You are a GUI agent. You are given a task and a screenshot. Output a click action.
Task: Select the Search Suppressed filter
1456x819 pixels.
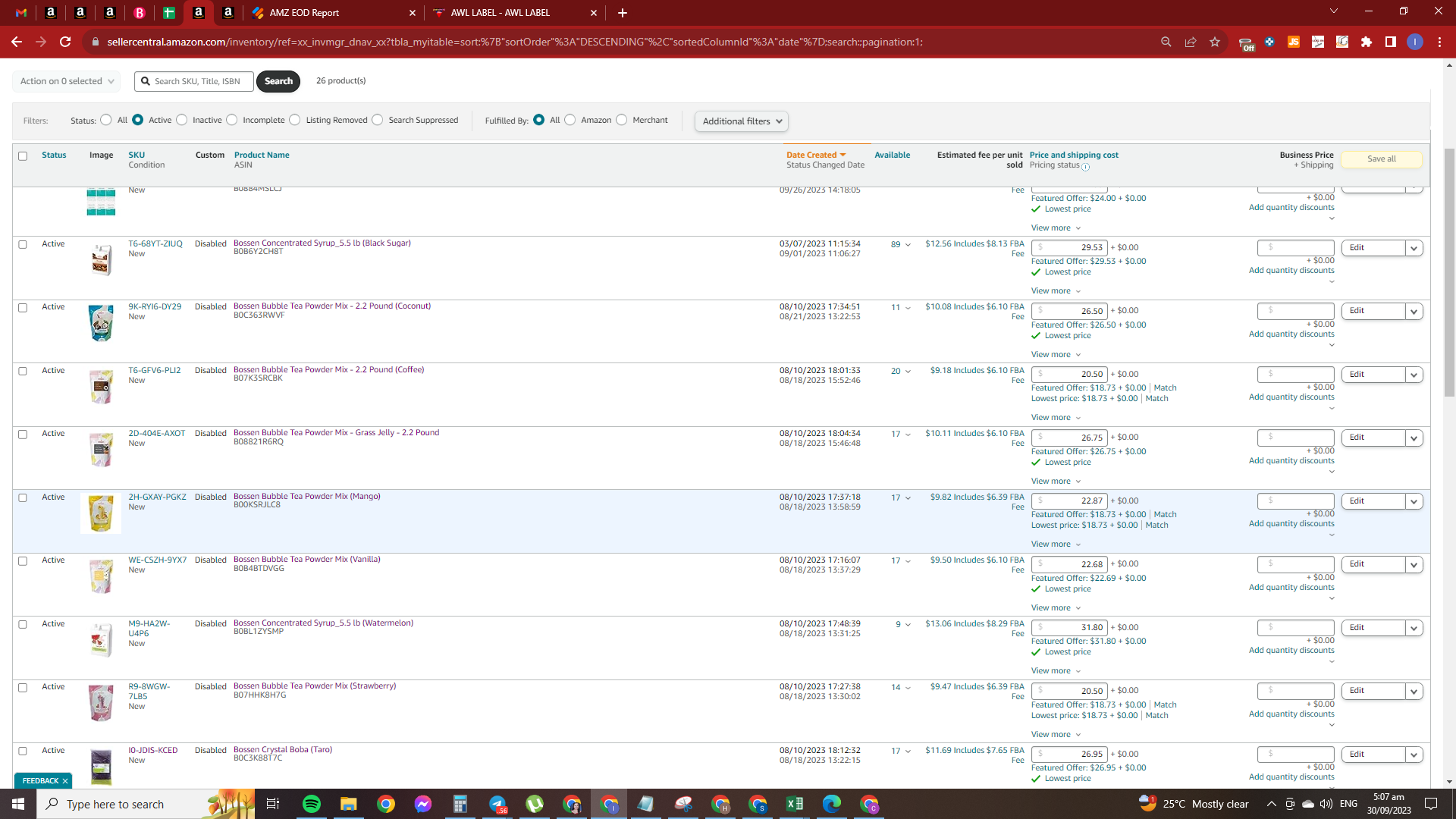pos(378,120)
